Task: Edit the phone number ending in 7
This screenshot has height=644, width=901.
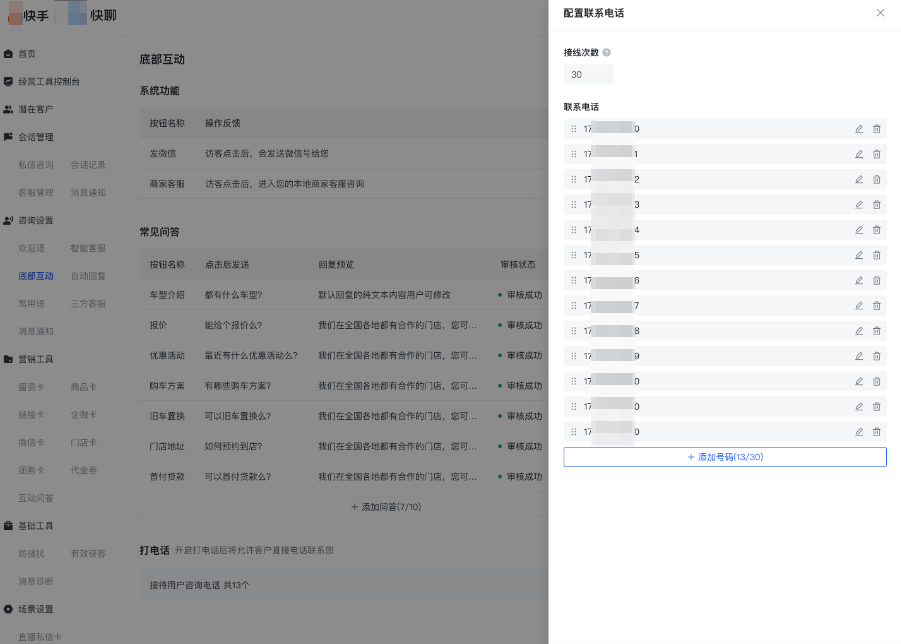Action: [x=858, y=306]
